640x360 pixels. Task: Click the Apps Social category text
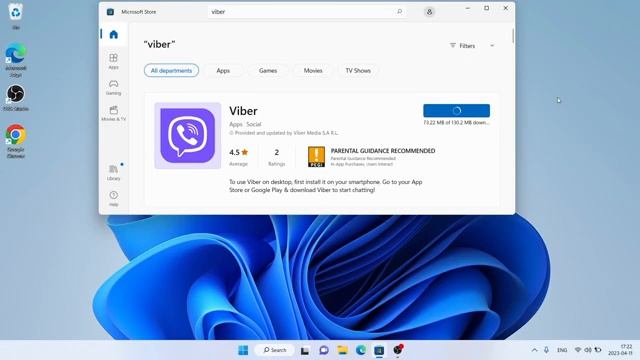[x=245, y=124]
